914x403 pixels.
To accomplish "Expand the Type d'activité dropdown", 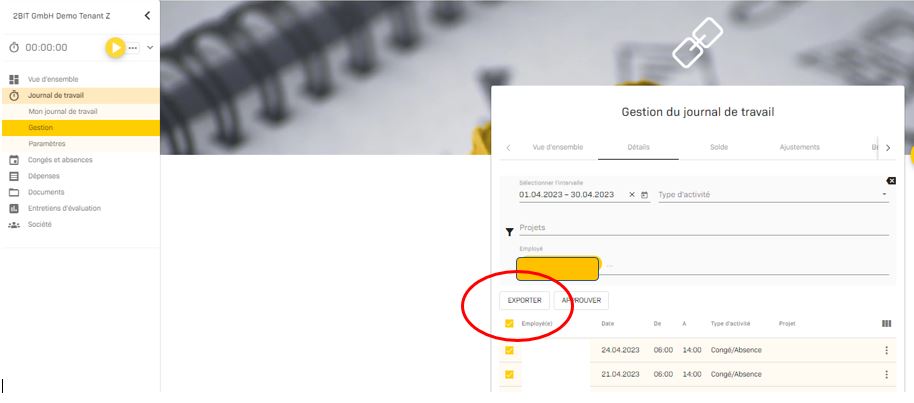I will (x=884, y=195).
